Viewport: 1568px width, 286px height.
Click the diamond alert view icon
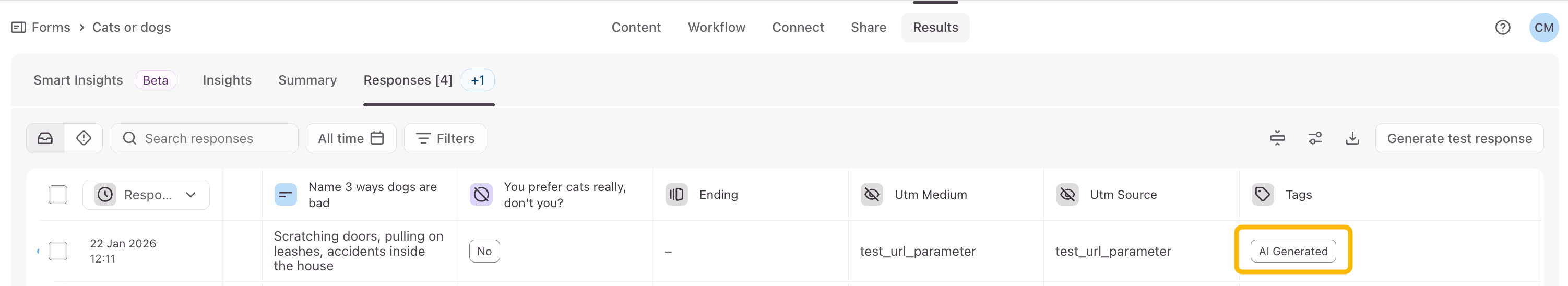coord(84,139)
